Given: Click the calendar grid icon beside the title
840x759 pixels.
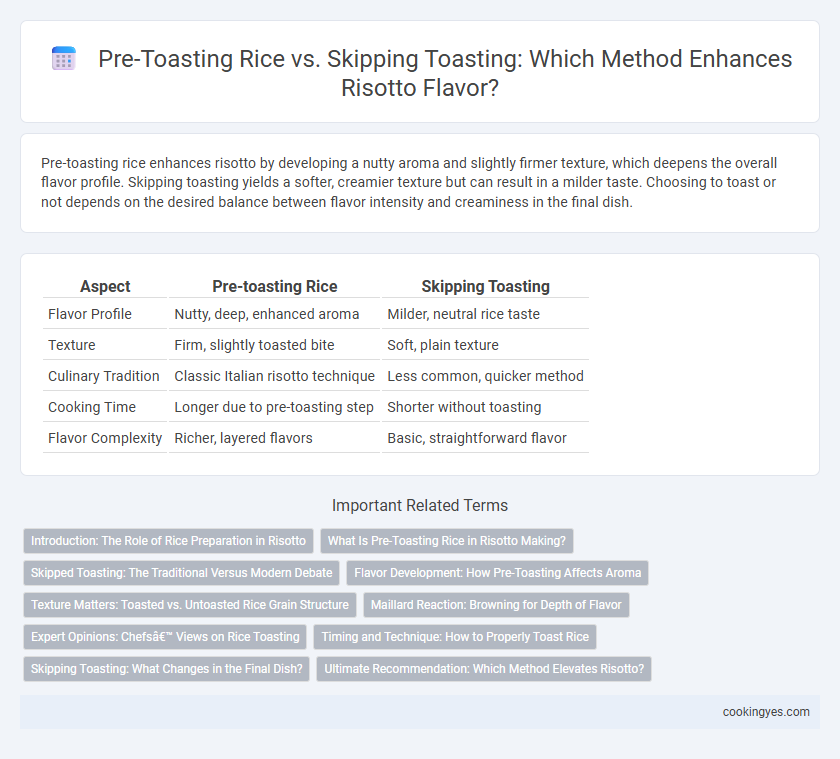Looking at the screenshot, I should tap(64, 58).
